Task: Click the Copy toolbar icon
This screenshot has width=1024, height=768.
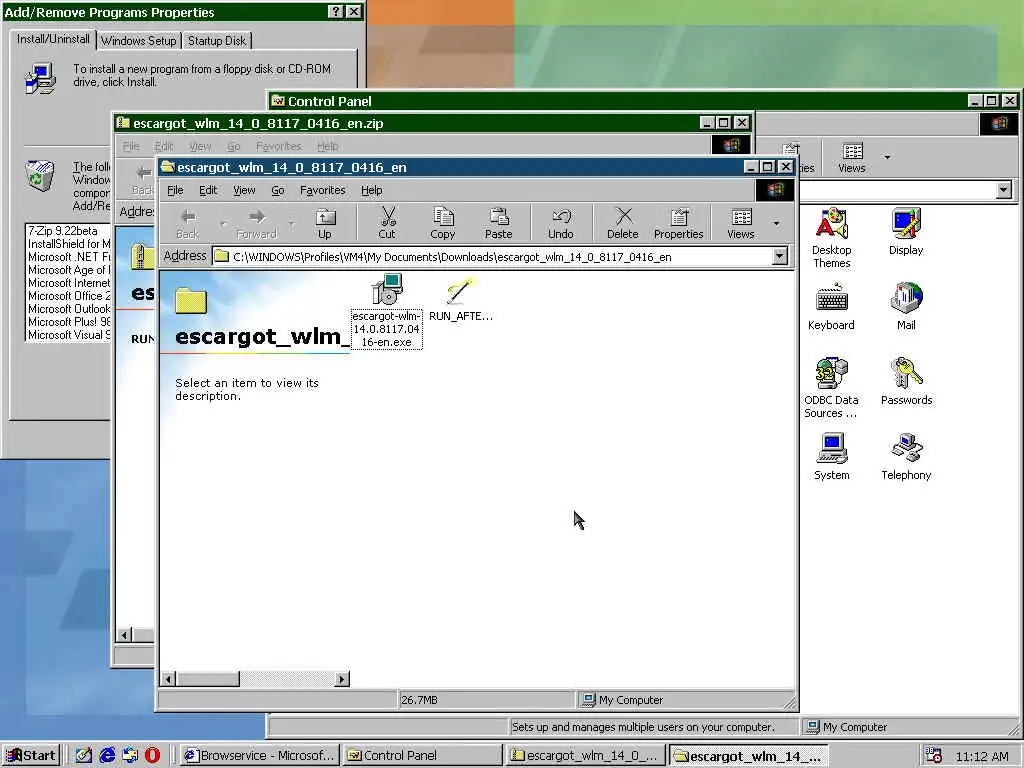Action: [x=443, y=223]
